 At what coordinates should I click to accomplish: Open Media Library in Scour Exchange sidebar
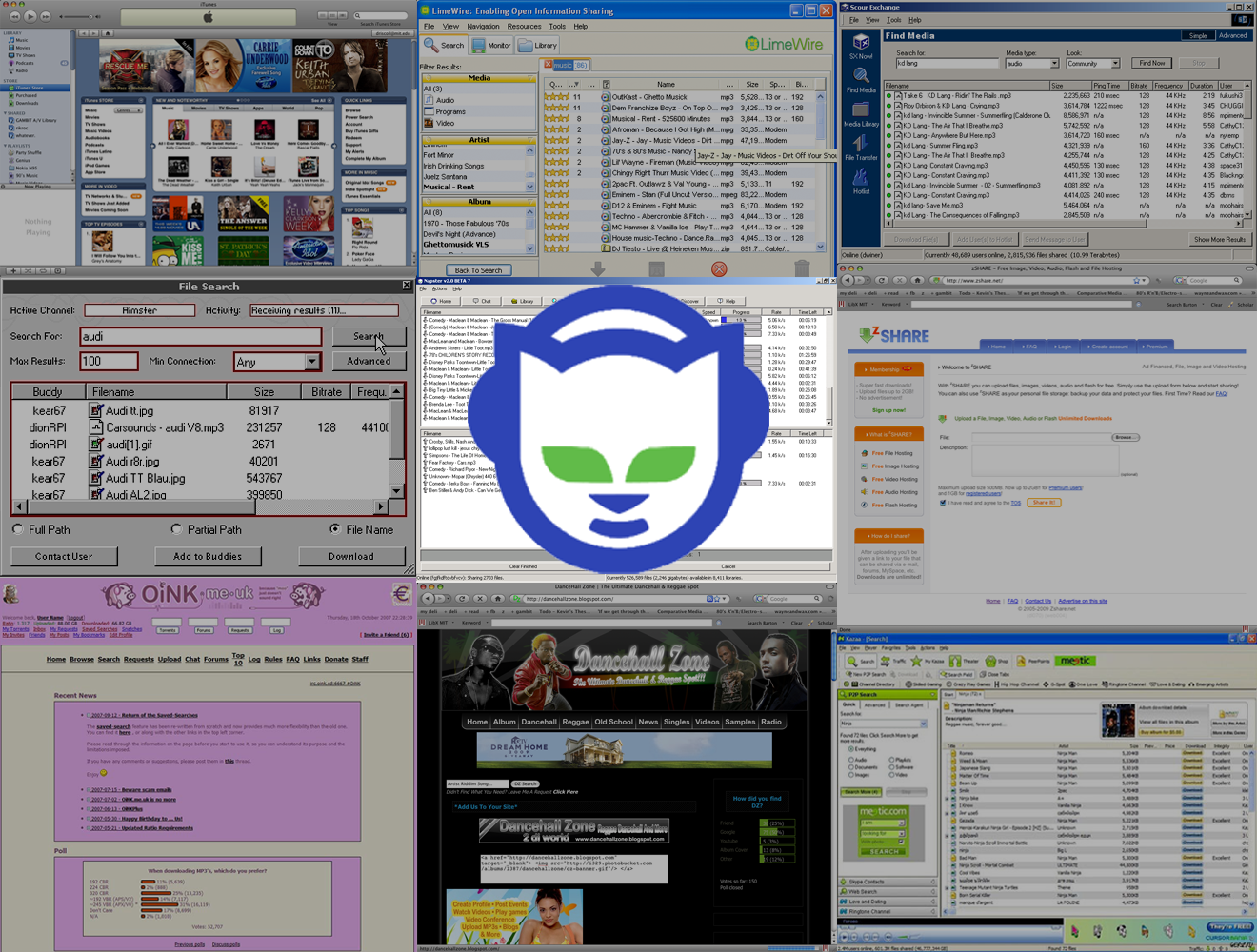pyautogui.click(x=861, y=114)
